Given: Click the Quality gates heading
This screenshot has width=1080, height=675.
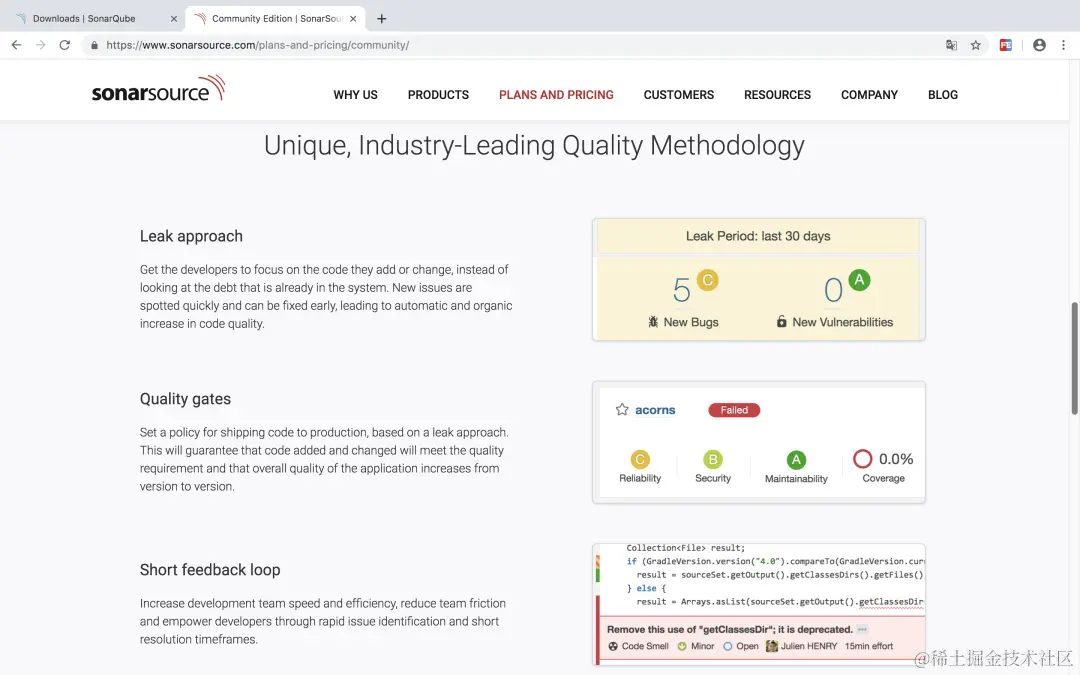Looking at the screenshot, I should pos(185,399).
